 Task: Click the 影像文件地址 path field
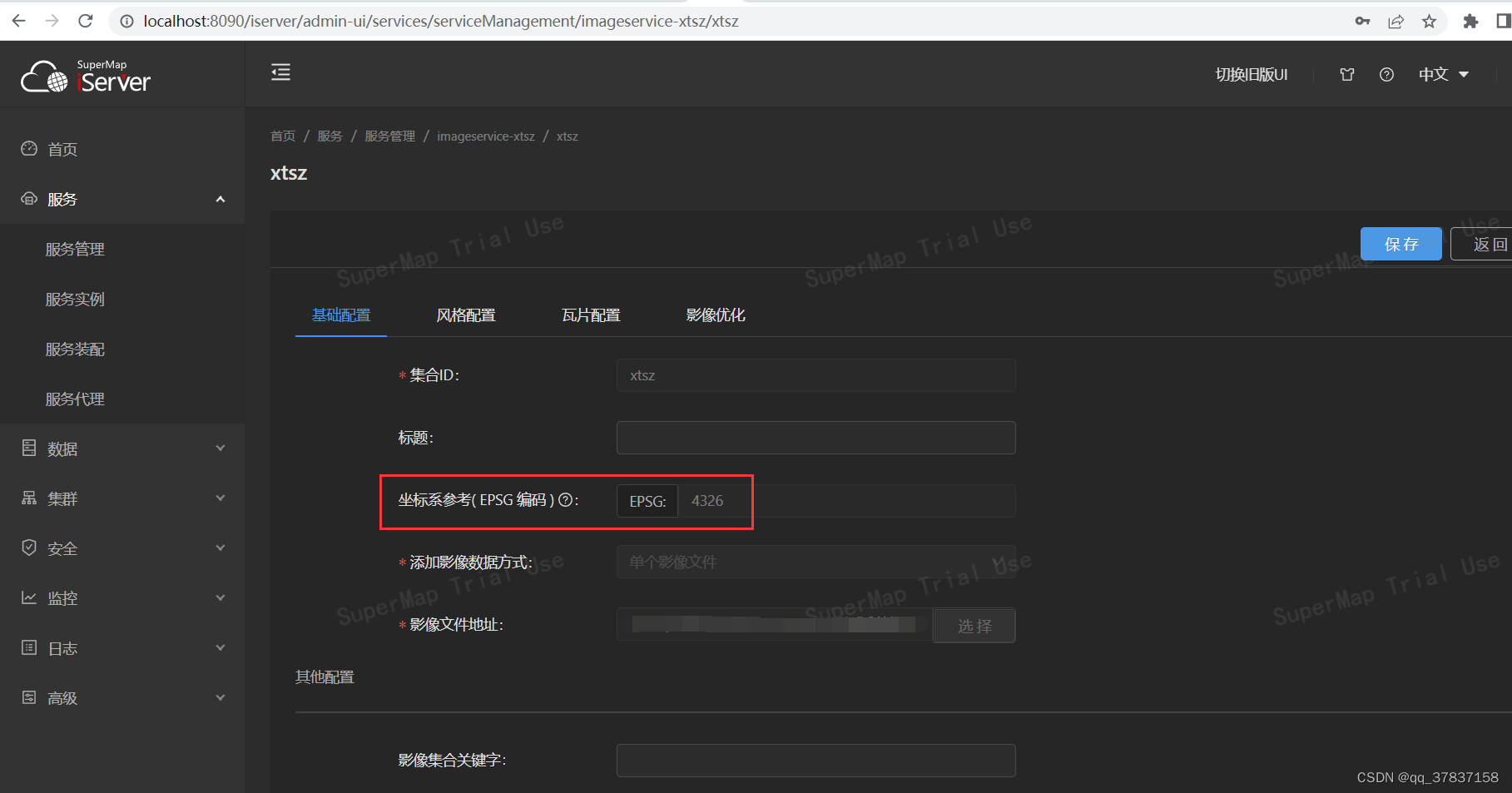[x=774, y=625]
